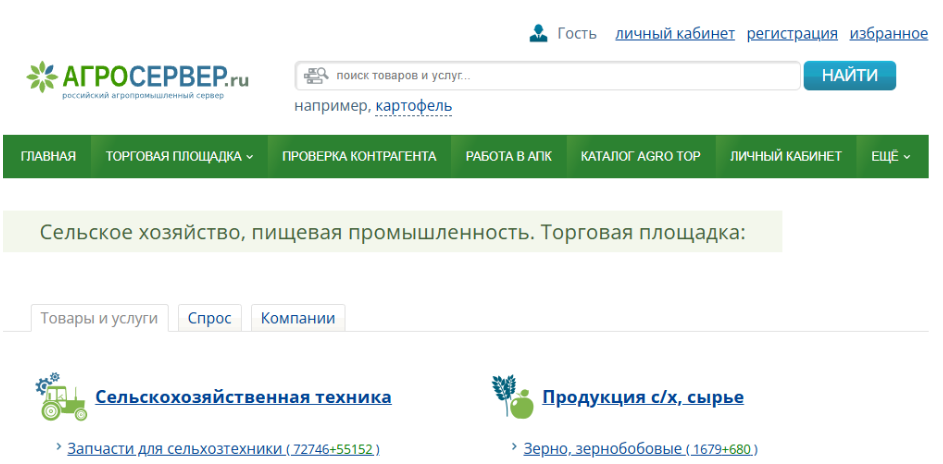943x464 pixels.
Task: Click the Agroserver.ru logo
Action: pyautogui.click(x=137, y=79)
